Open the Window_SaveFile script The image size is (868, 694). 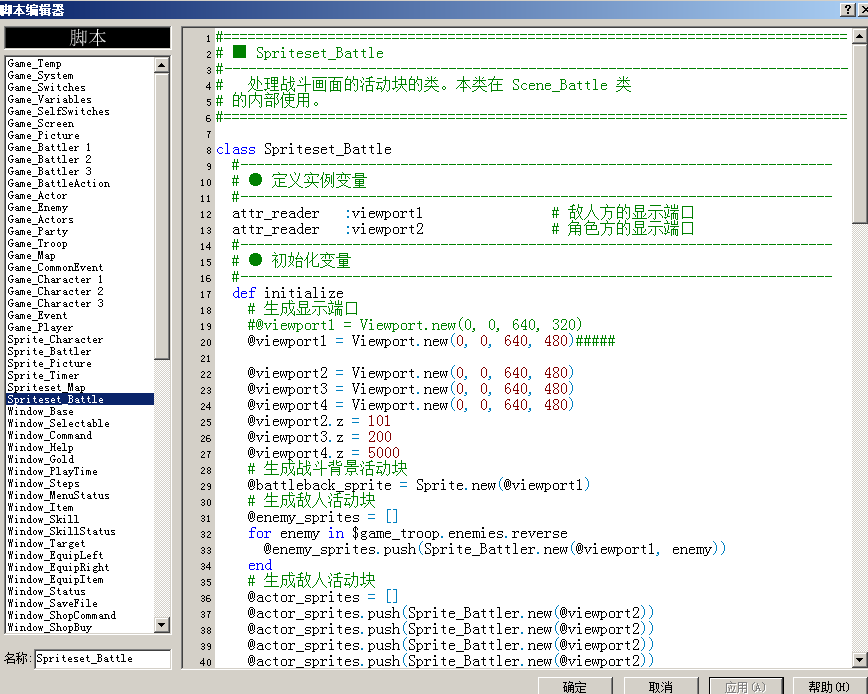(80, 604)
